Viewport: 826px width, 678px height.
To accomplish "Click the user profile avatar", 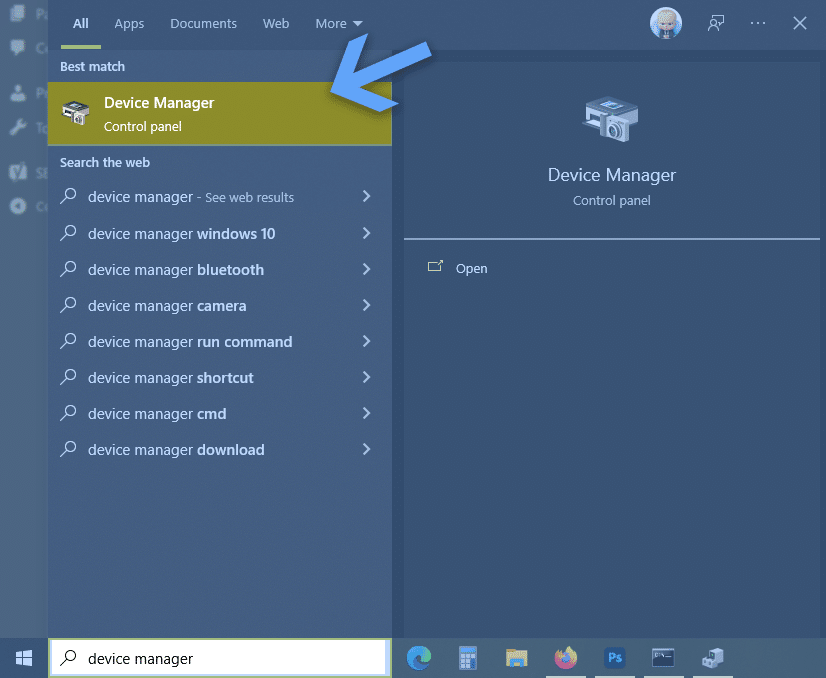I will (x=666, y=23).
